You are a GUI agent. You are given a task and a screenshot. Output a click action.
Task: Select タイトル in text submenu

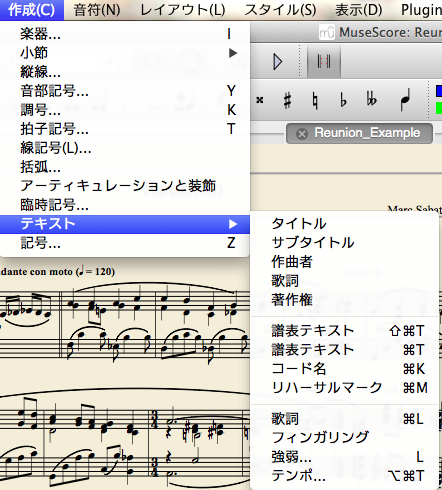[x=345, y=224]
